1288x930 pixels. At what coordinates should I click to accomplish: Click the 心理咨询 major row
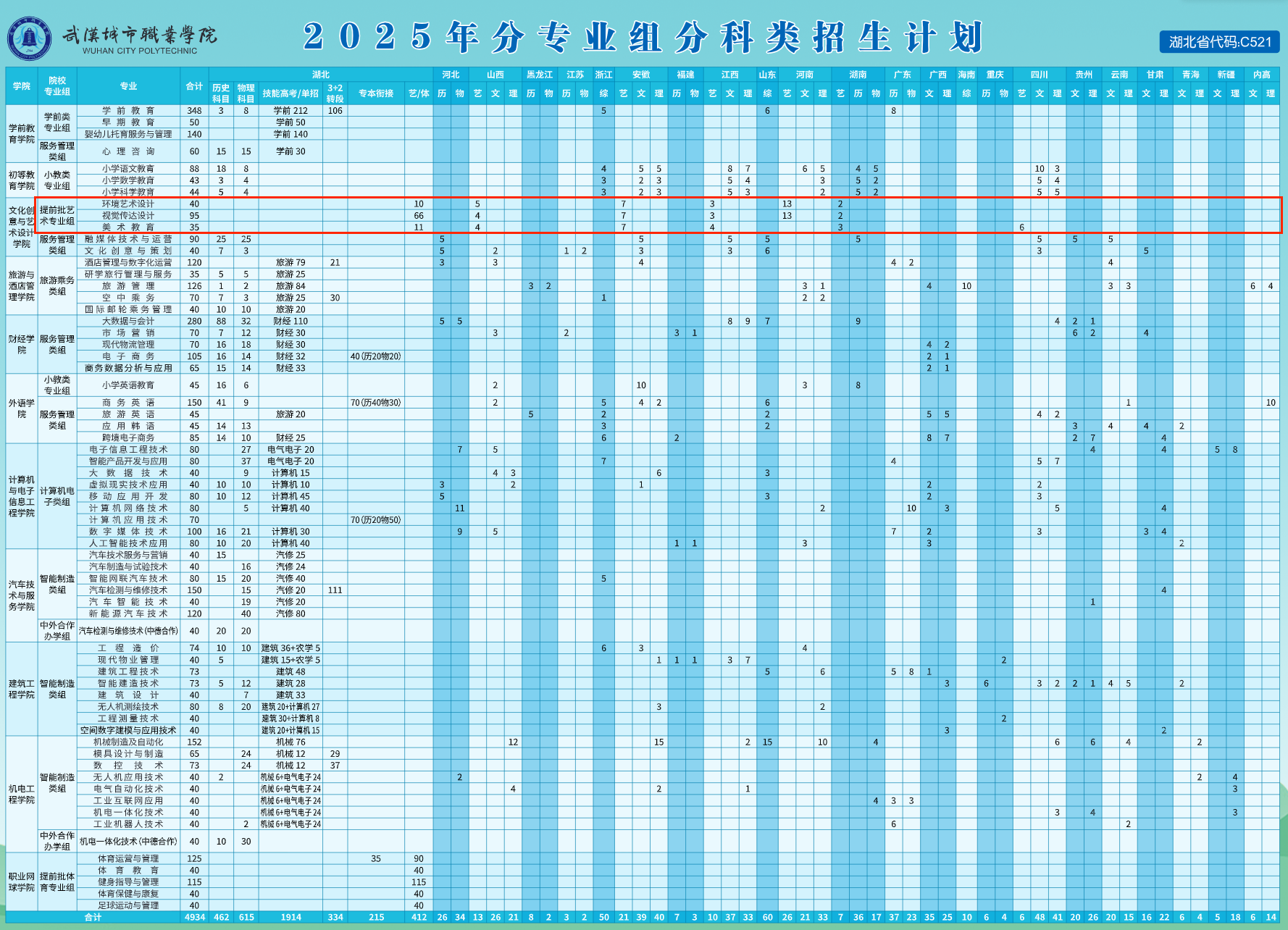point(128,151)
